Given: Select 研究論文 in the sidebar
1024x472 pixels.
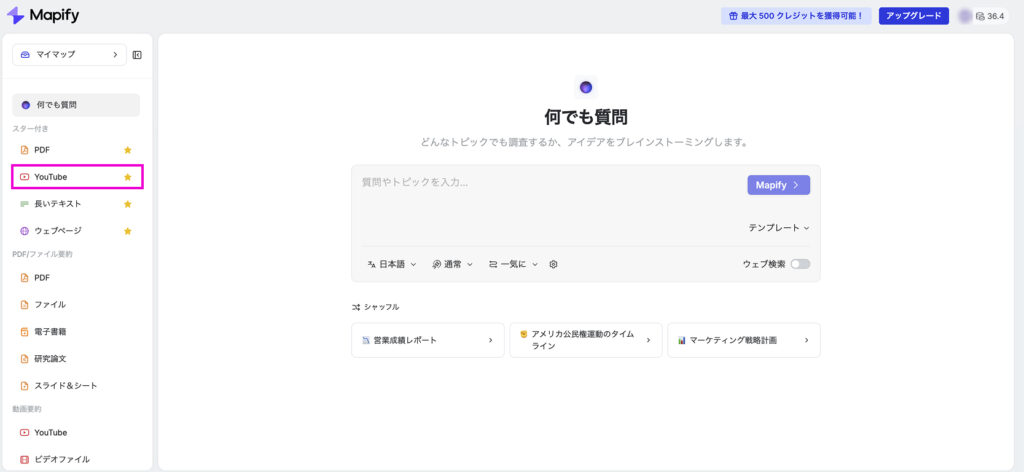Looking at the screenshot, I should (x=50, y=358).
